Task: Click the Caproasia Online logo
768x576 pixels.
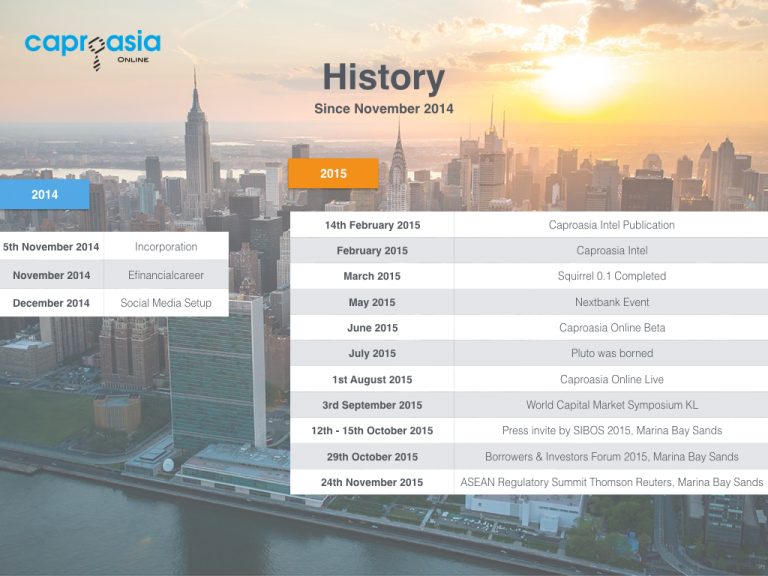Action: [93, 49]
